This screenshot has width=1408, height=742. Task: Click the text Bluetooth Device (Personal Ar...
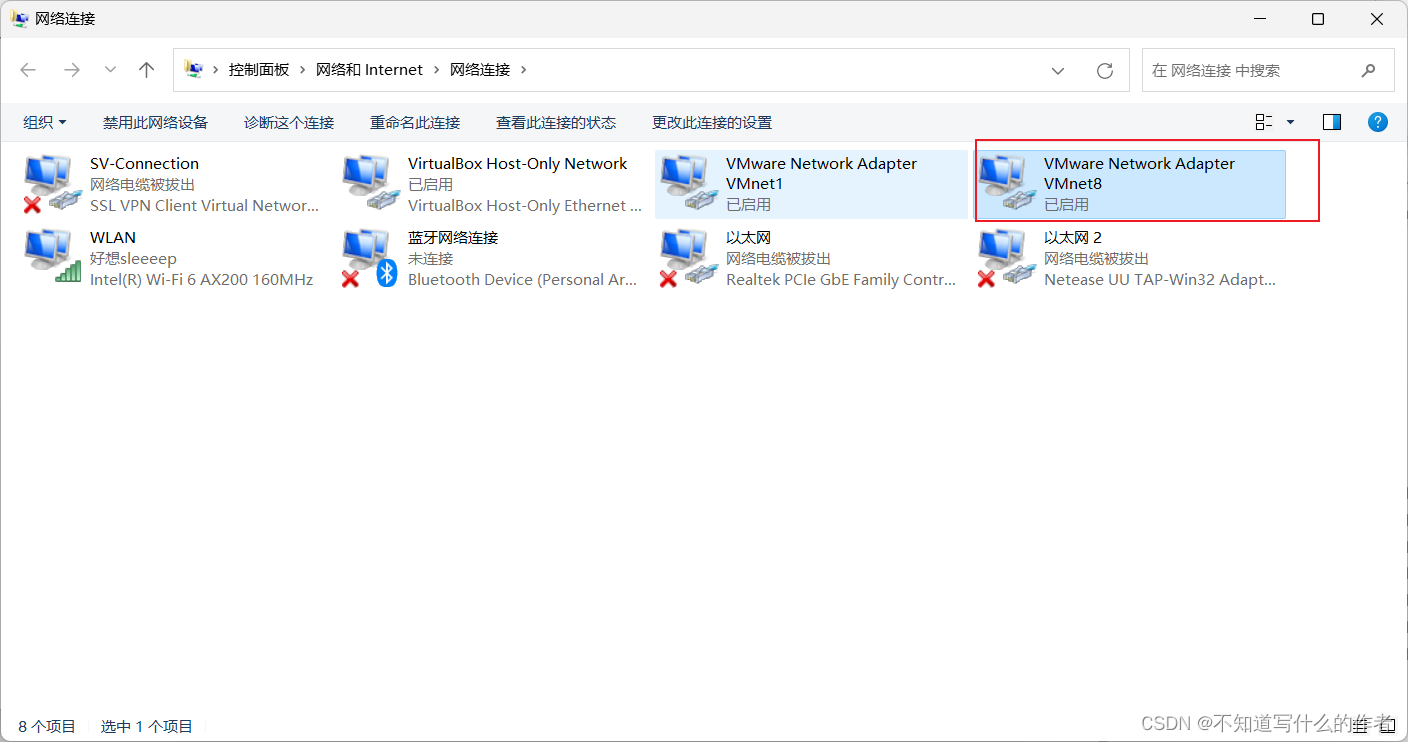pyautogui.click(x=523, y=280)
